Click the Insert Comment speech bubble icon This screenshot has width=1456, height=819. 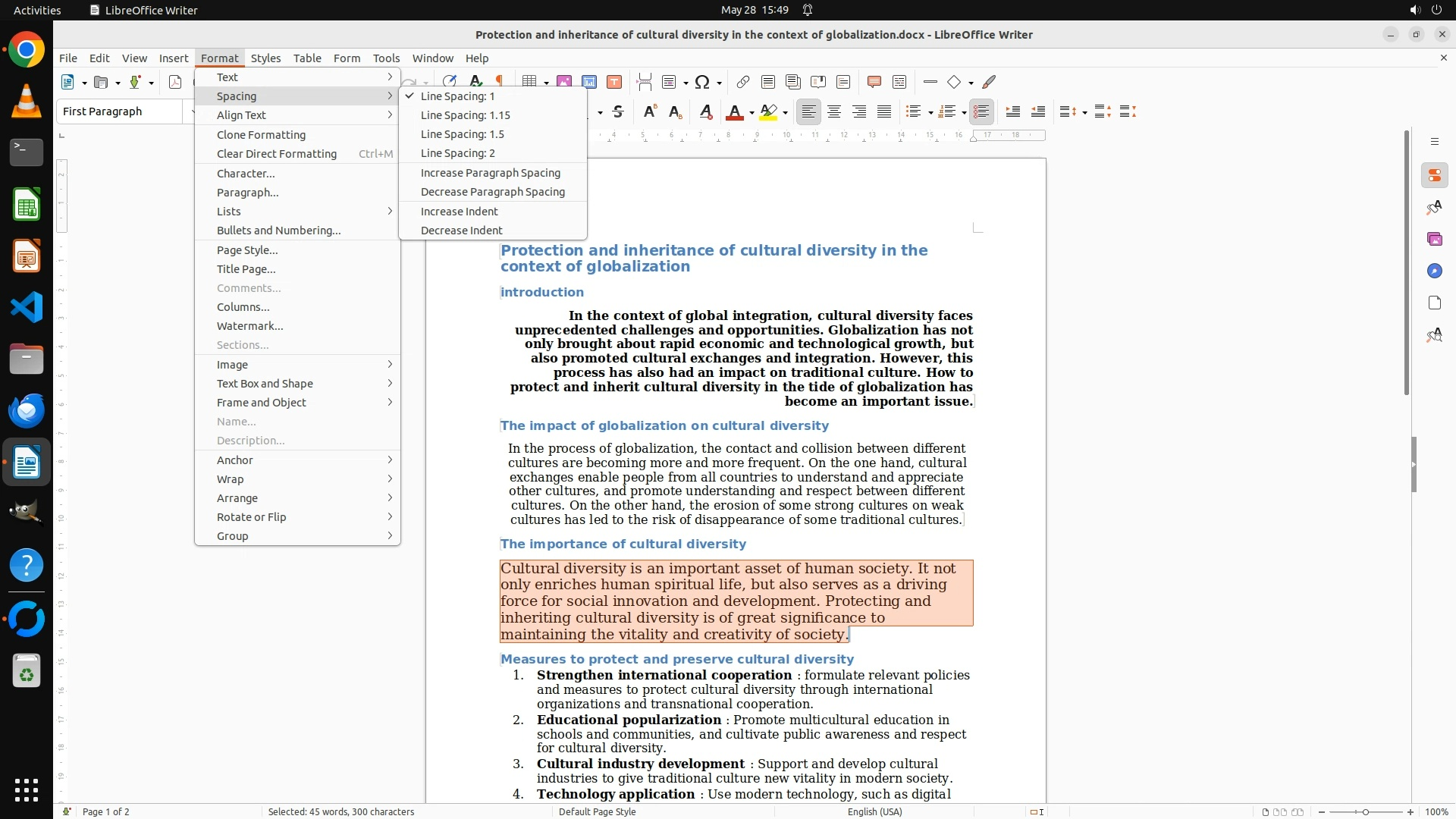874,82
